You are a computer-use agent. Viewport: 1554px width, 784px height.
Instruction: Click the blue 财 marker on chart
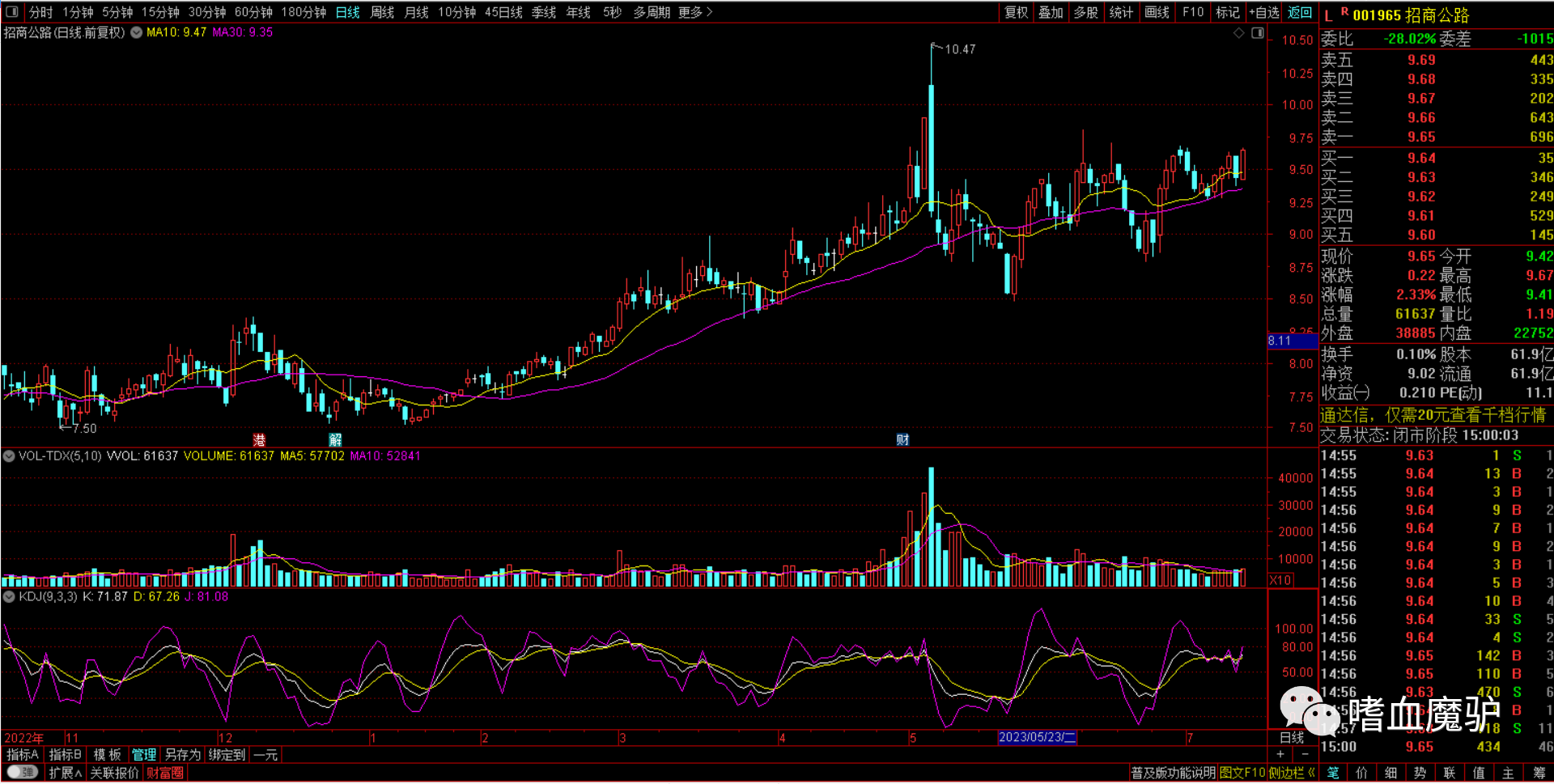(902, 440)
